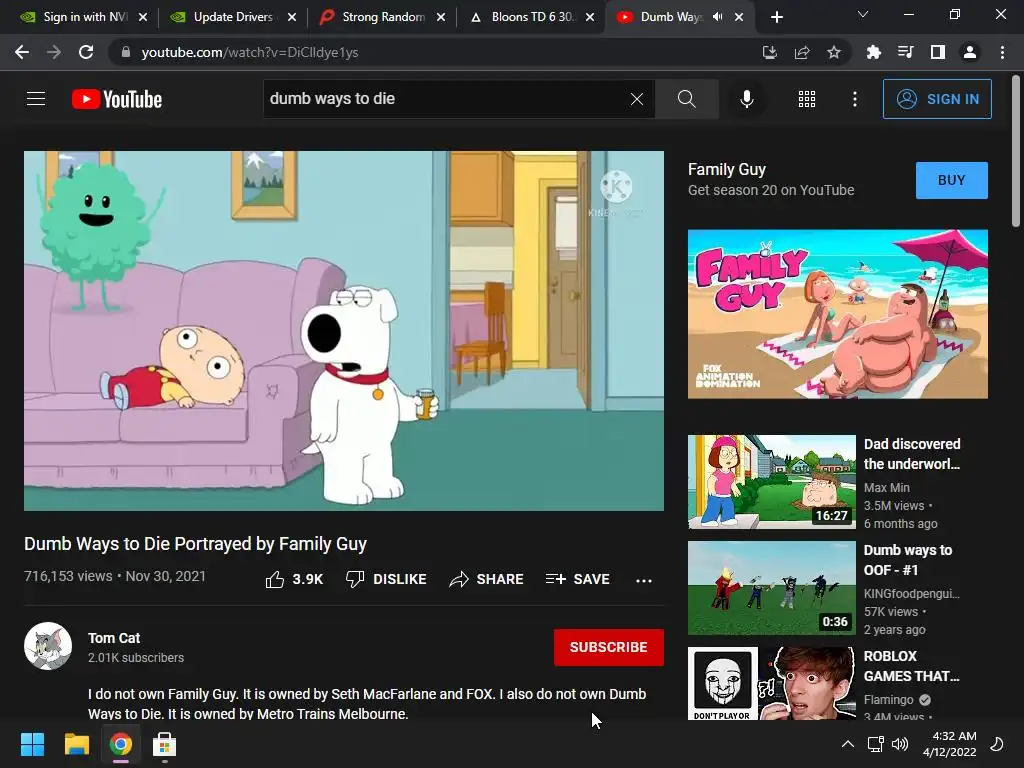Go to YouTube home via logo
This screenshot has height=768, width=1024.
coord(117,99)
